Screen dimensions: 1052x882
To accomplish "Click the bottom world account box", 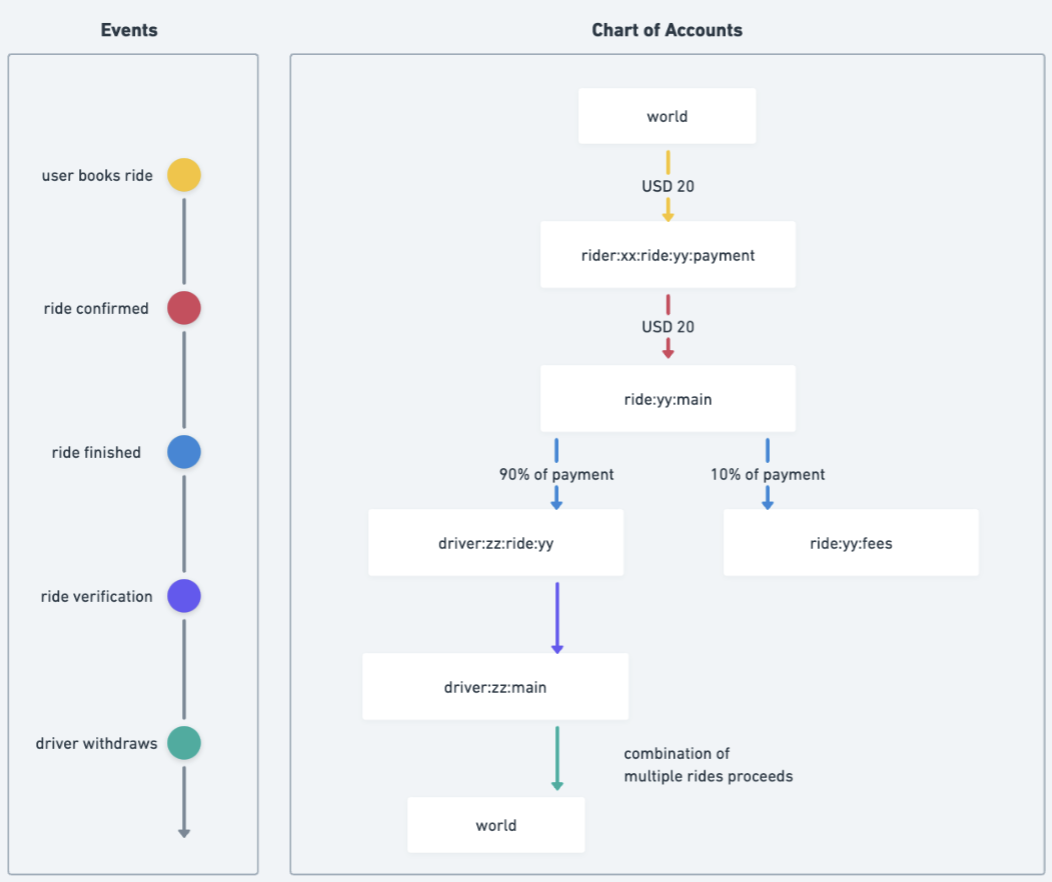I will 496,825.
